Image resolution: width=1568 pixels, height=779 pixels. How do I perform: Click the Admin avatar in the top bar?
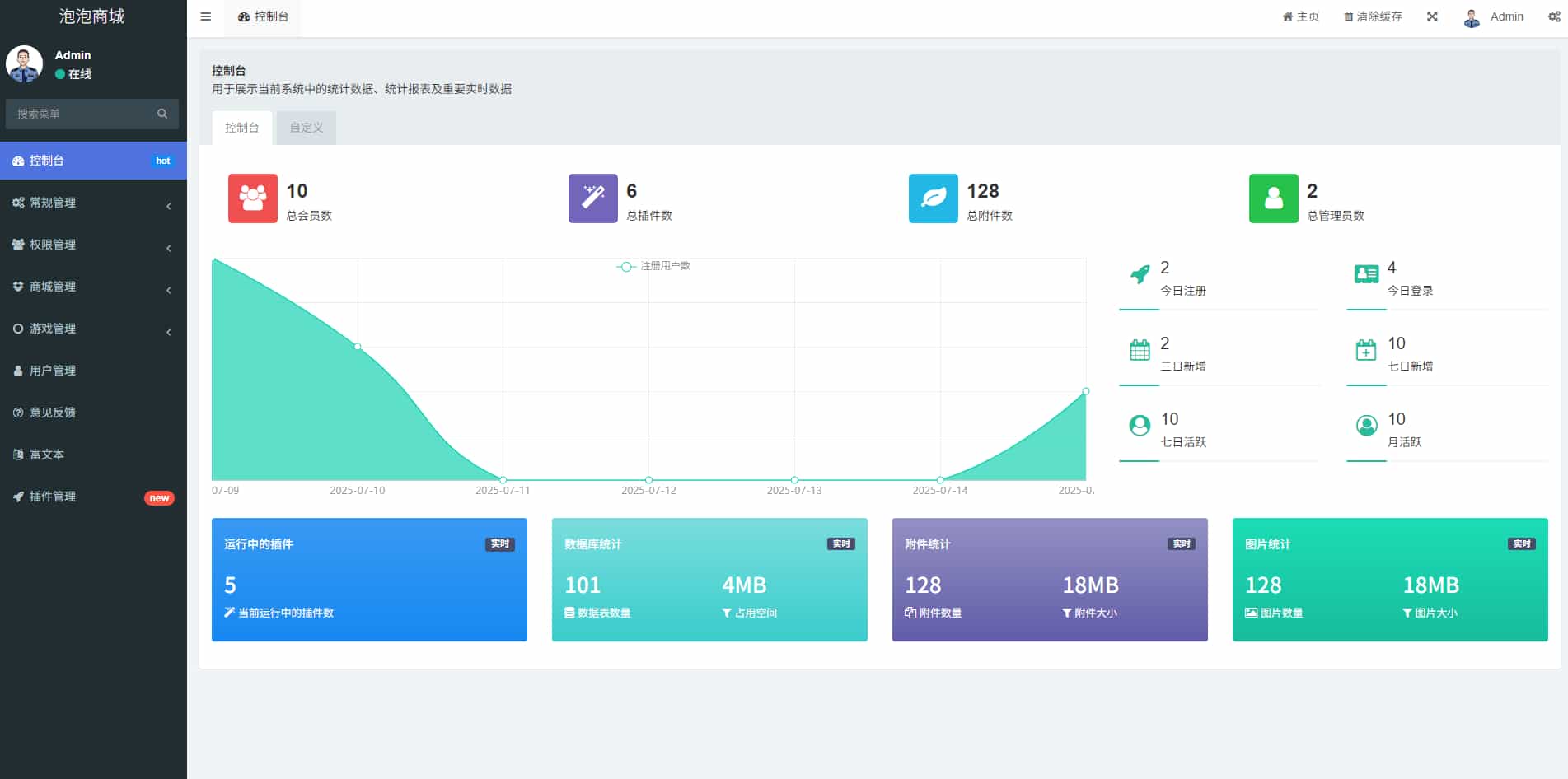[x=1472, y=16]
